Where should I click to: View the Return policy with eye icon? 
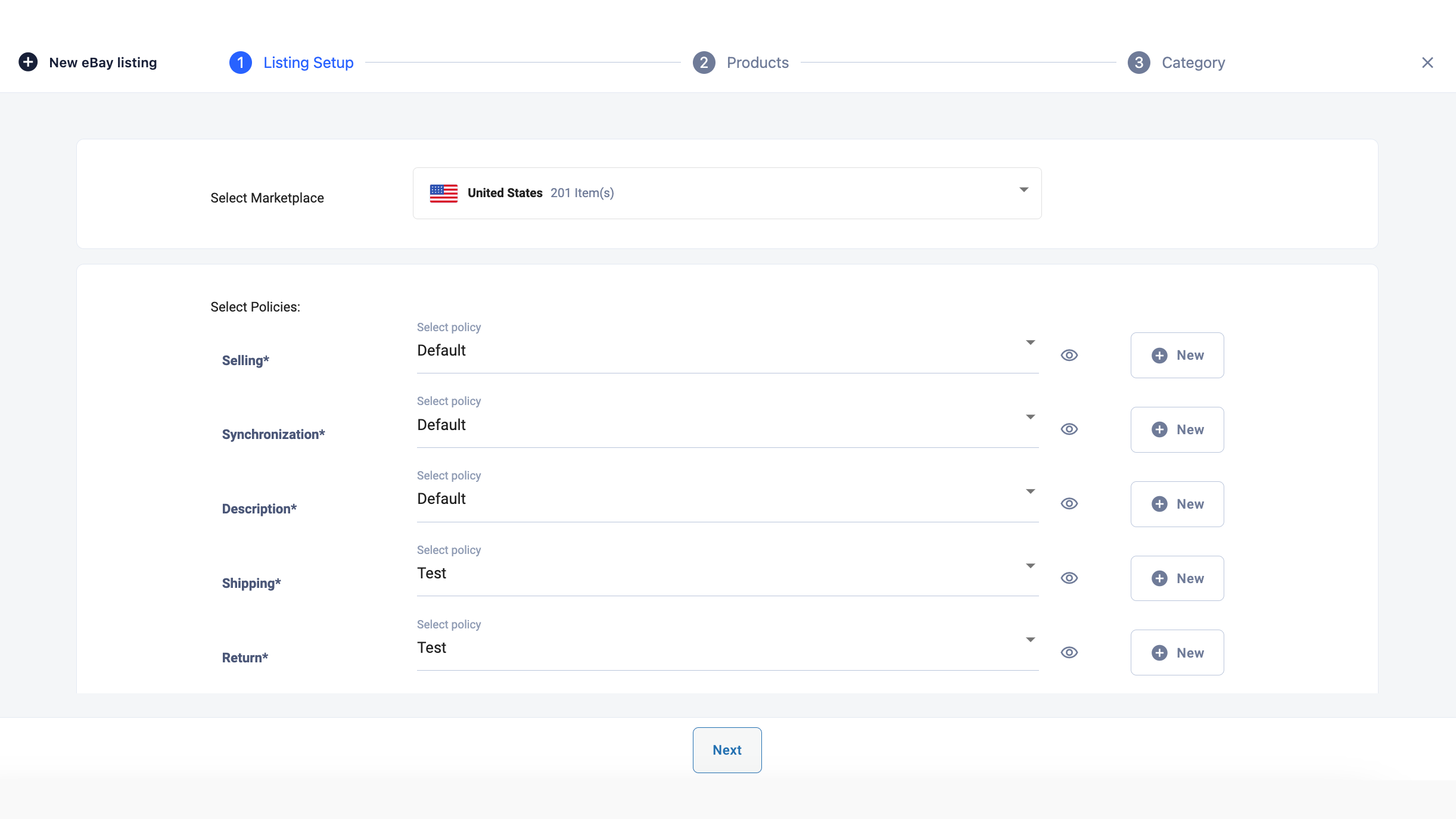pyautogui.click(x=1069, y=652)
